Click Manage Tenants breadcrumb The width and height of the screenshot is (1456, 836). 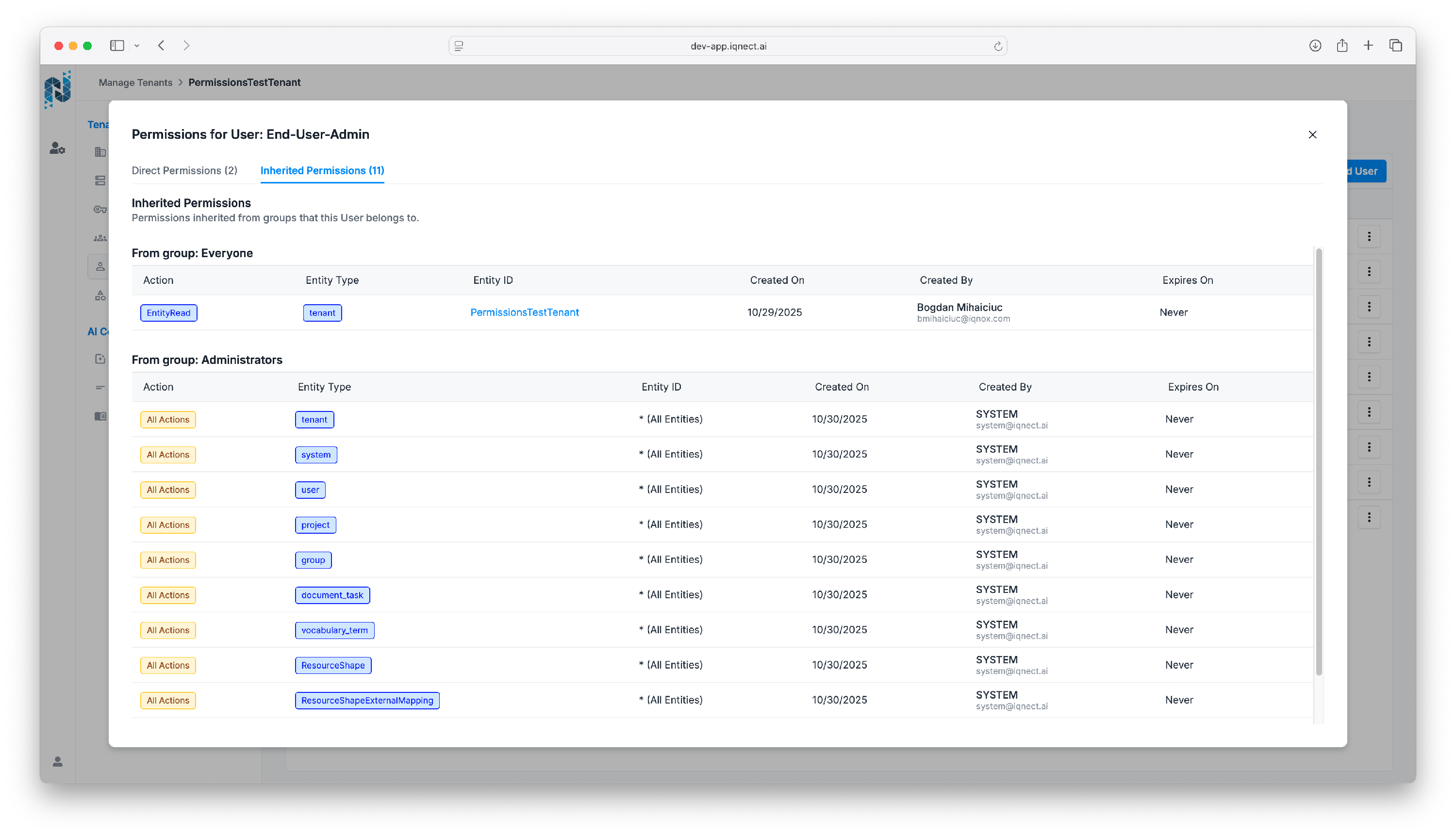(x=135, y=82)
